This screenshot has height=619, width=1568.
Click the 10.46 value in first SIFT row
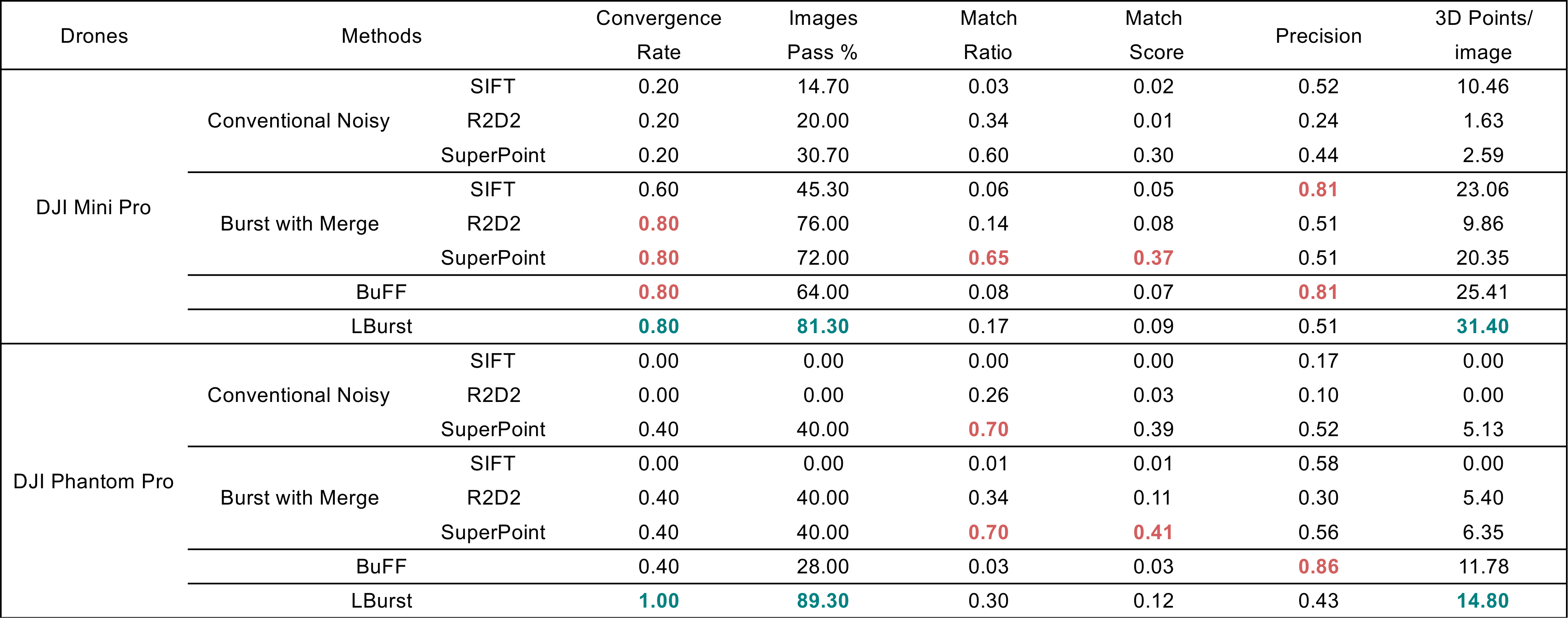1483,86
